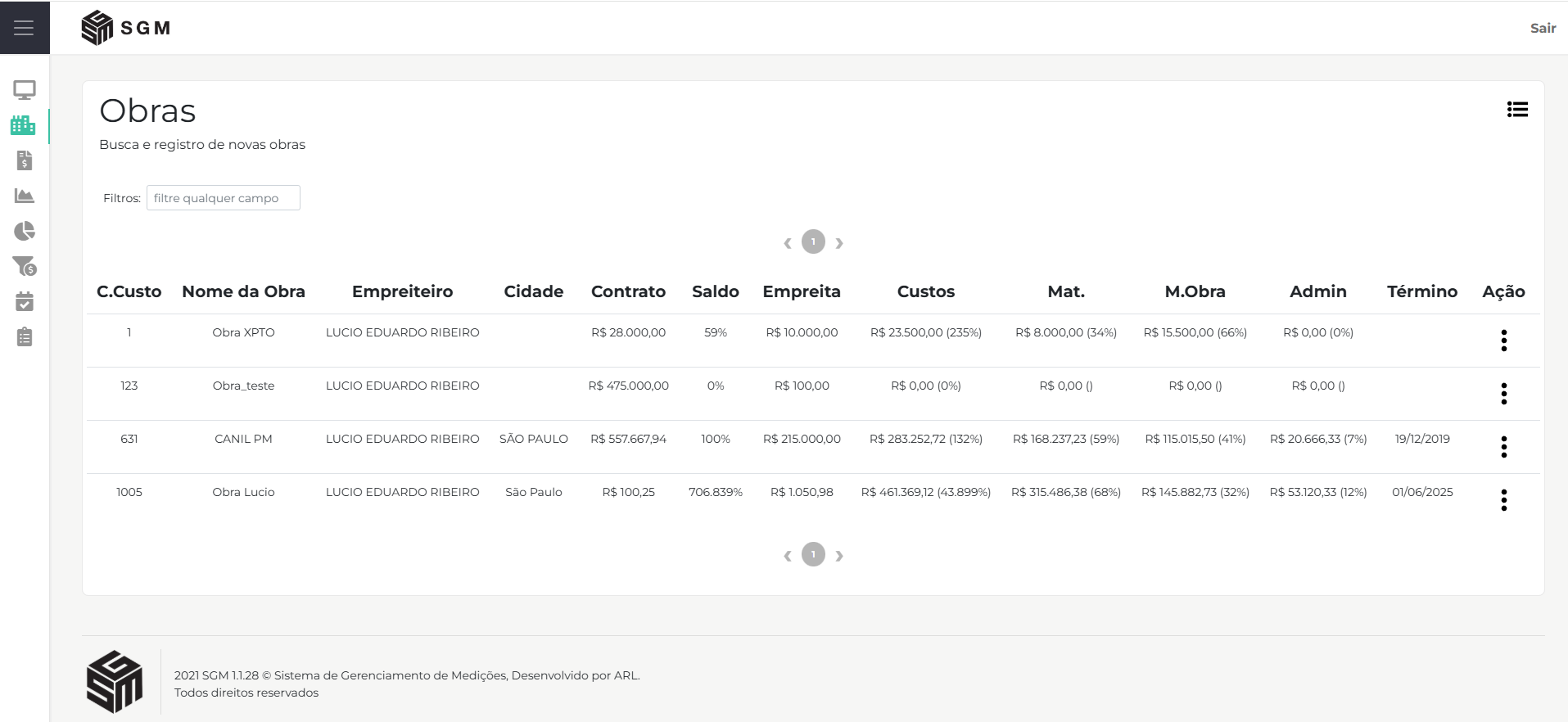Click the SGM logo in header
Image resolution: width=1568 pixels, height=722 pixels.
(126, 28)
